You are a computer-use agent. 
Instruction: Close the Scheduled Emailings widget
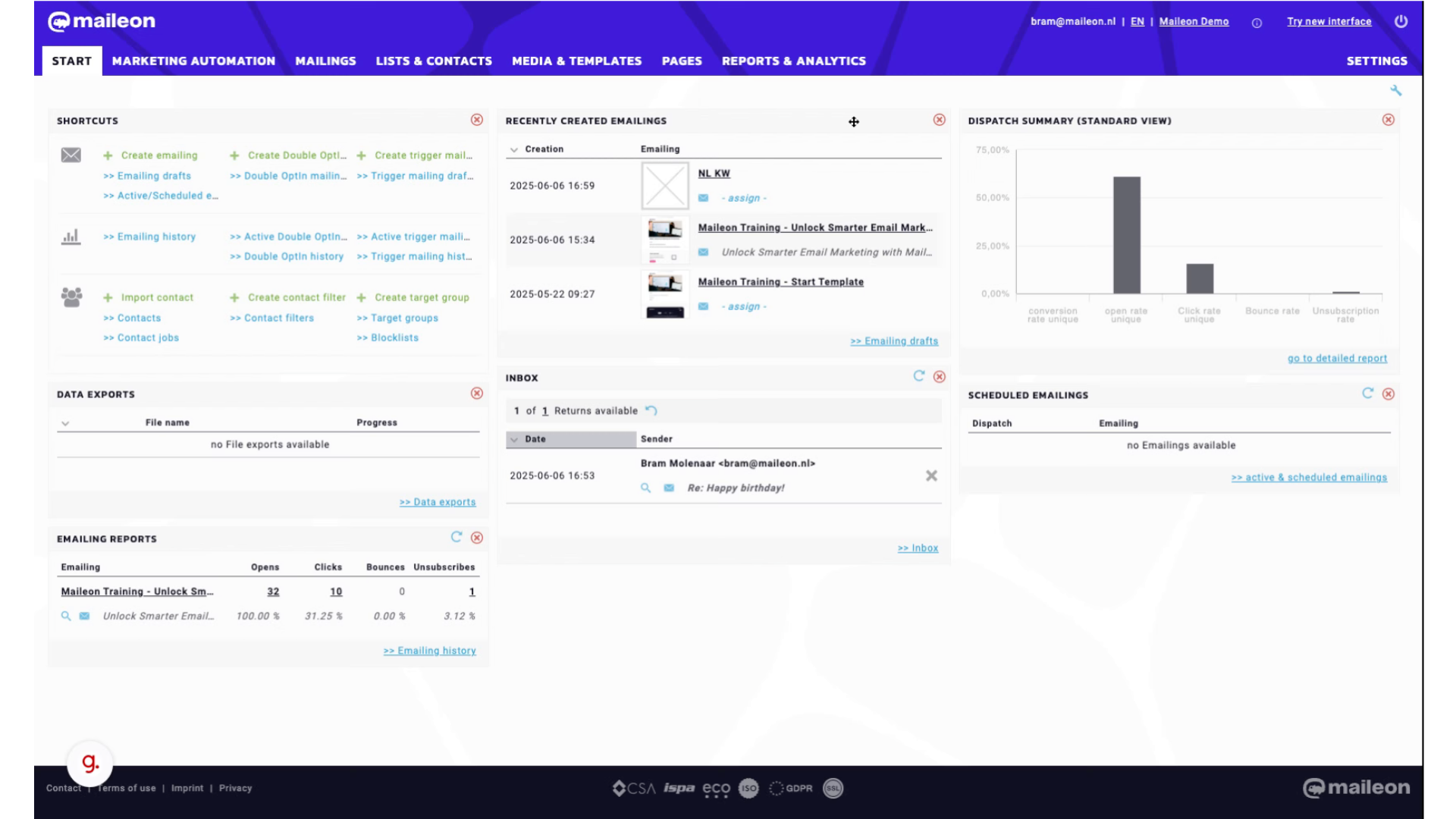pyautogui.click(x=1389, y=394)
